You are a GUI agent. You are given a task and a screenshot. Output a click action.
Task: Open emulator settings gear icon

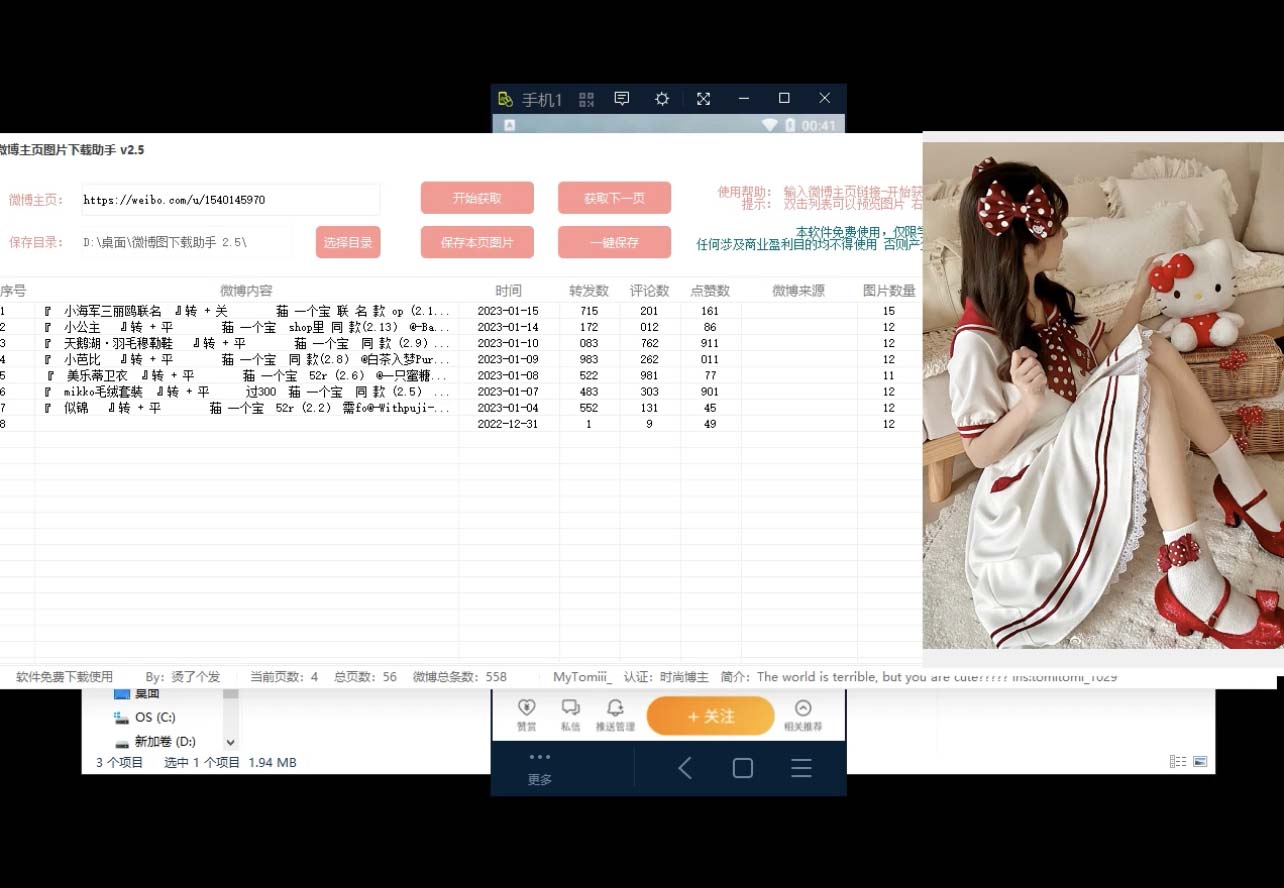(662, 99)
